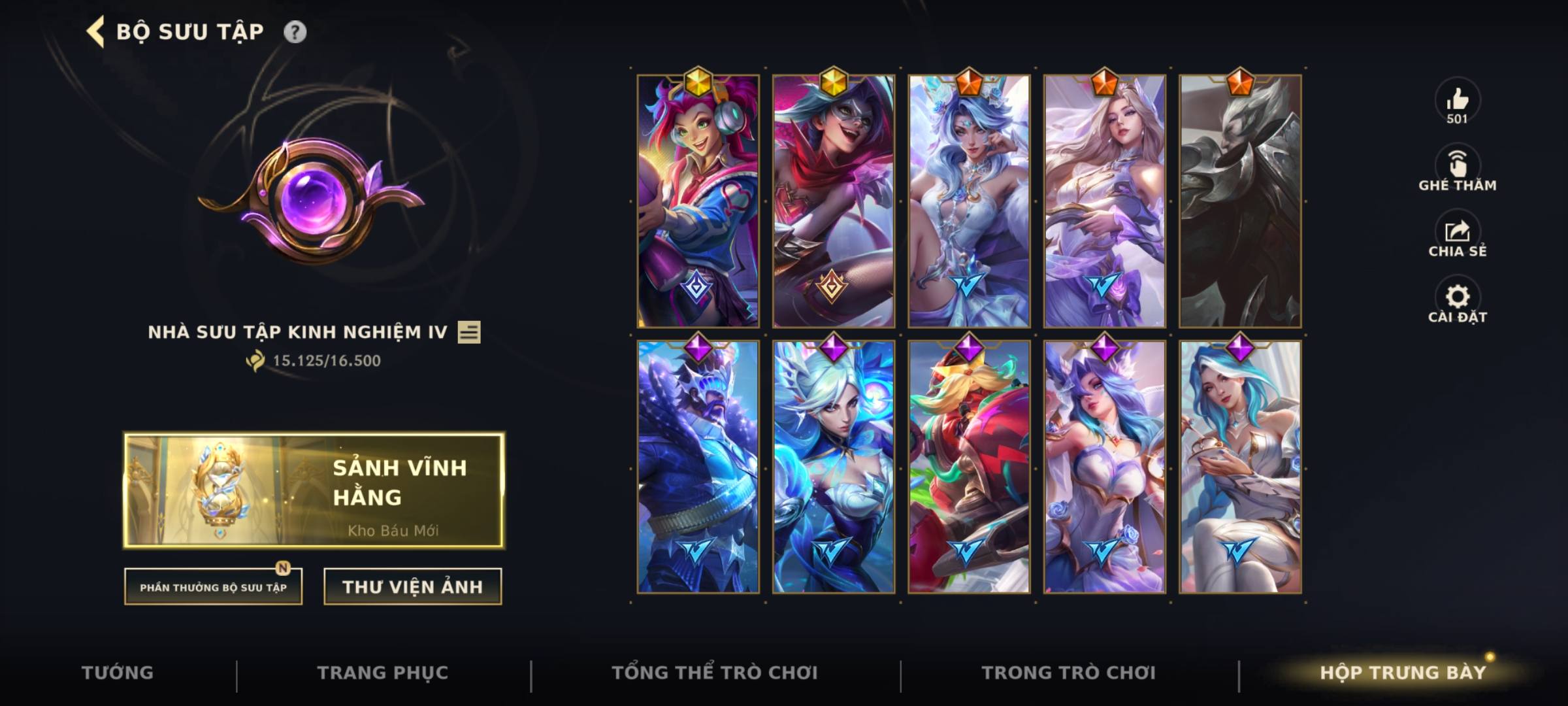Select the dark armored grayscale skin card

pyautogui.click(x=1240, y=201)
